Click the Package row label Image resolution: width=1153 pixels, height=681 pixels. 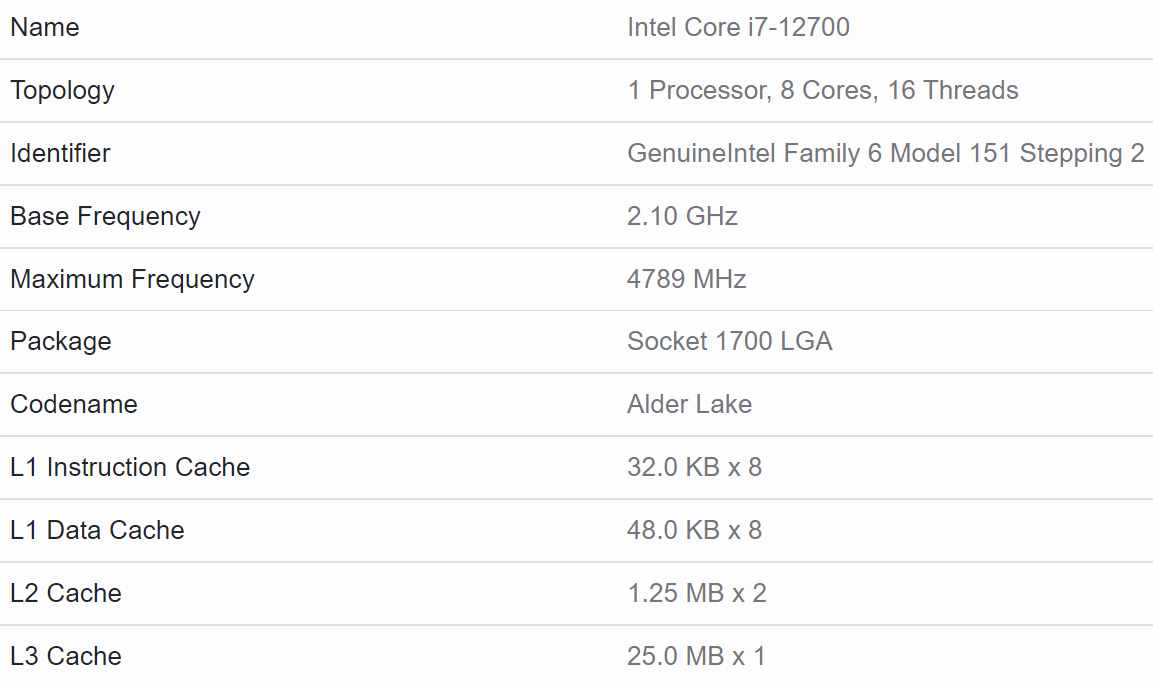(60, 341)
